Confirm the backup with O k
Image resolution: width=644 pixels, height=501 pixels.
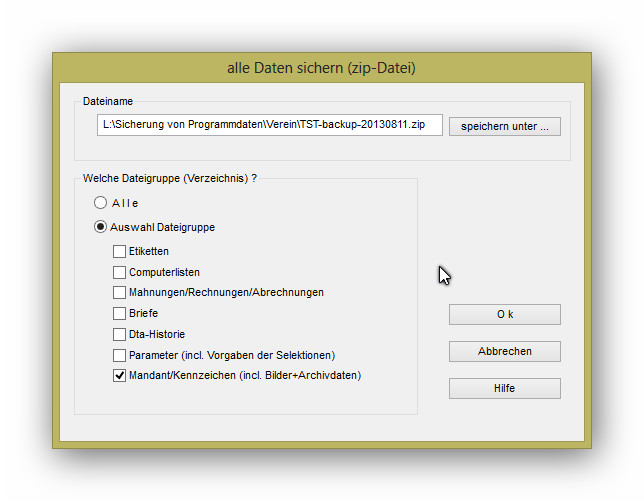tap(504, 314)
